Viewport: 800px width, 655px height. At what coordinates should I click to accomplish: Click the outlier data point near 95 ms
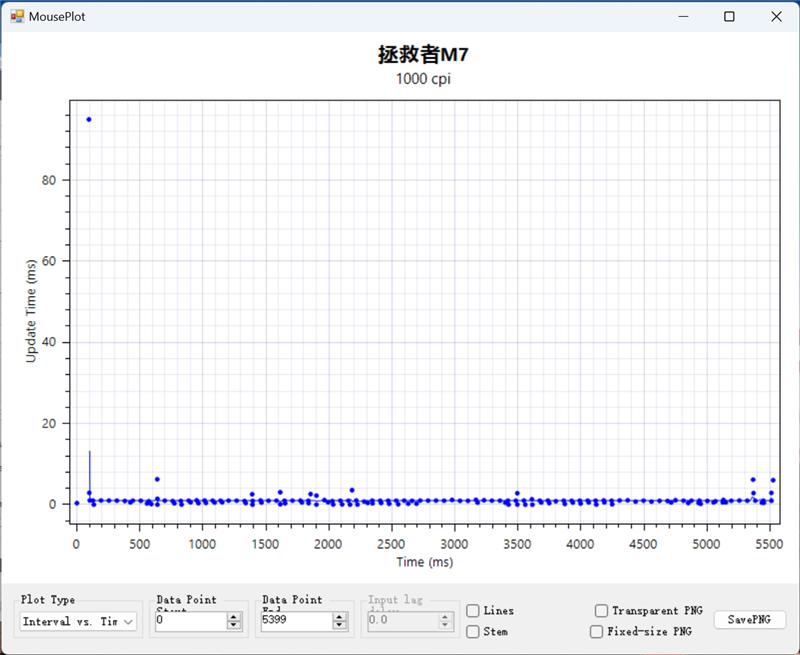coord(88,119)
